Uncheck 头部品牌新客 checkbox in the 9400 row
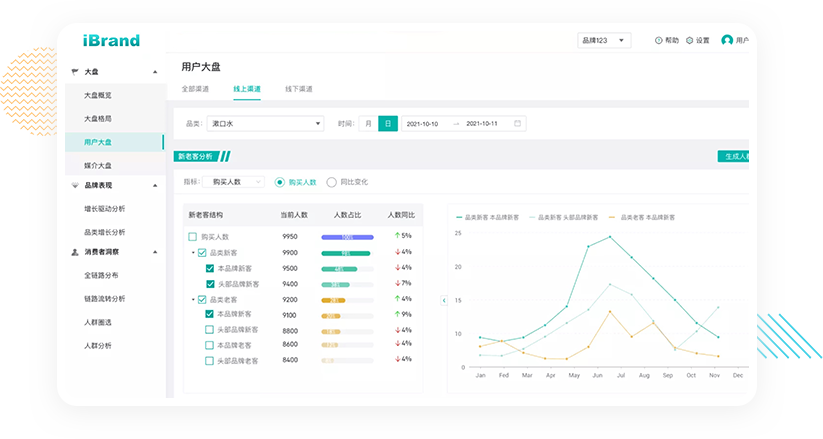Screen dimensions: 823x439 tap(210, 284)
